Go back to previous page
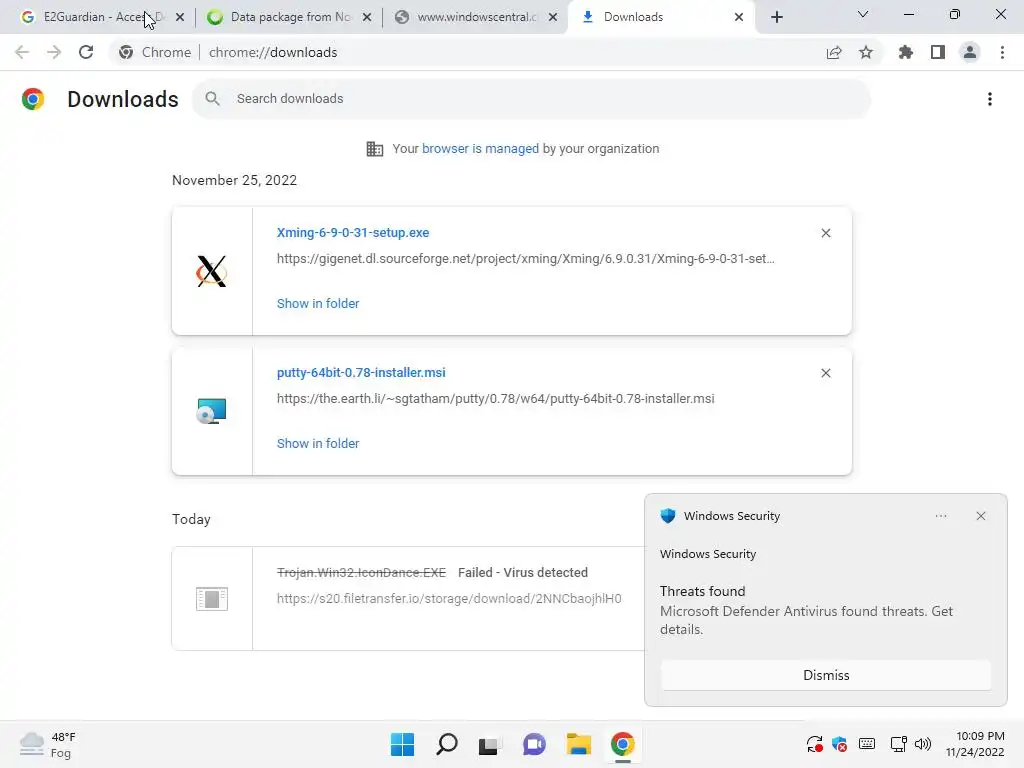1024x768 pixels. click(x=22, y=52)
